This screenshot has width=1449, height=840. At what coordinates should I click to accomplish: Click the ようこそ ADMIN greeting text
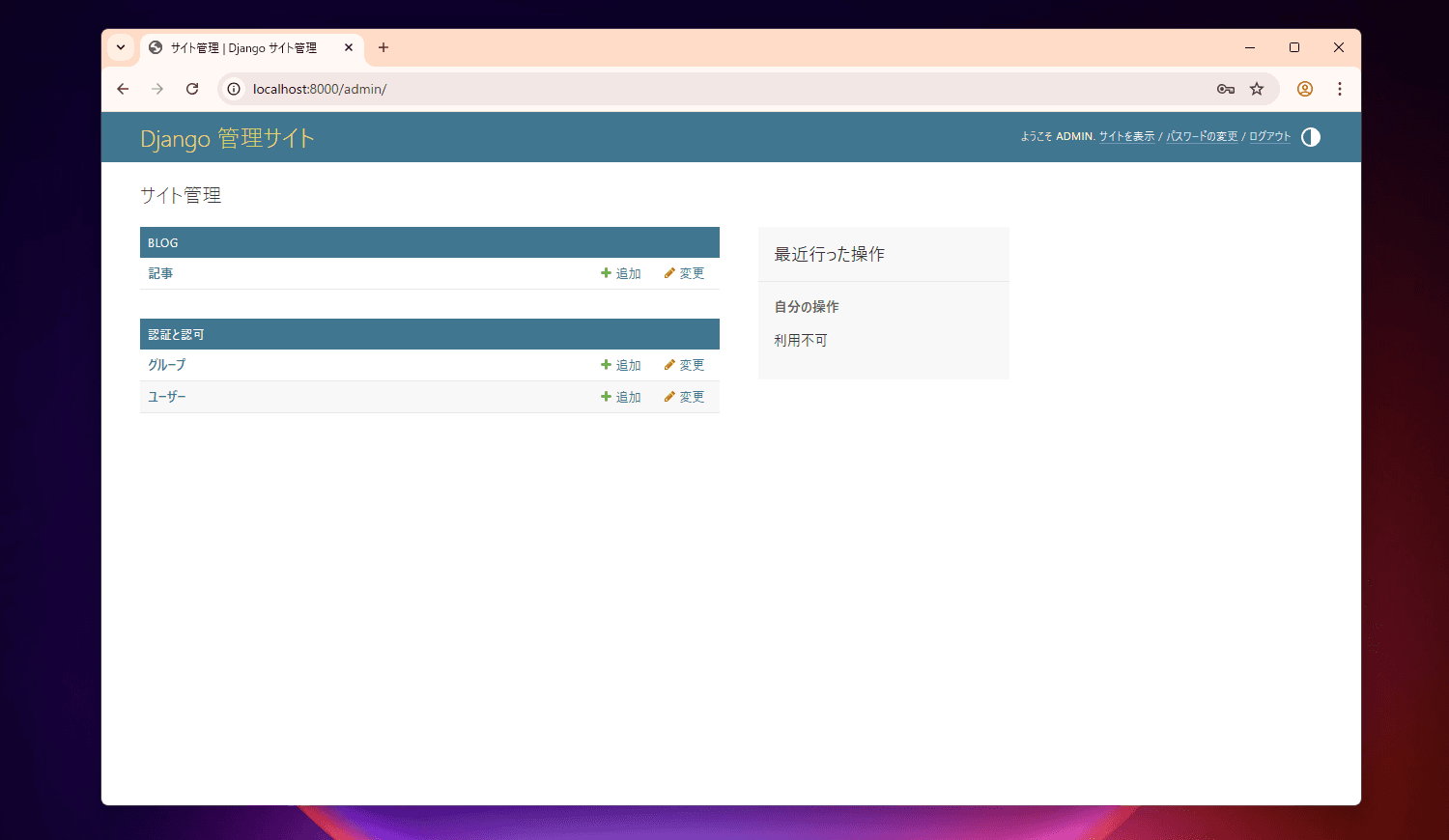point(1058,136)
